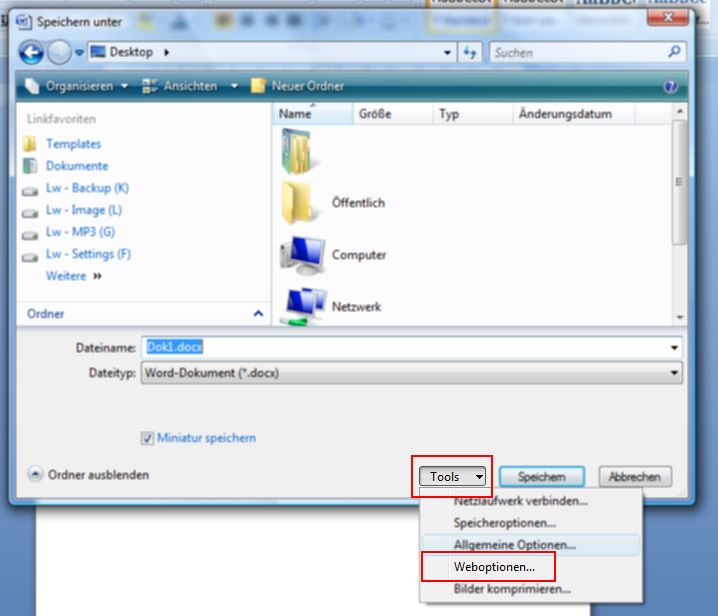Viewport: 718px width, 616px height.
Task: Select the unnamed user folder icon
Action: pos(298,152)
